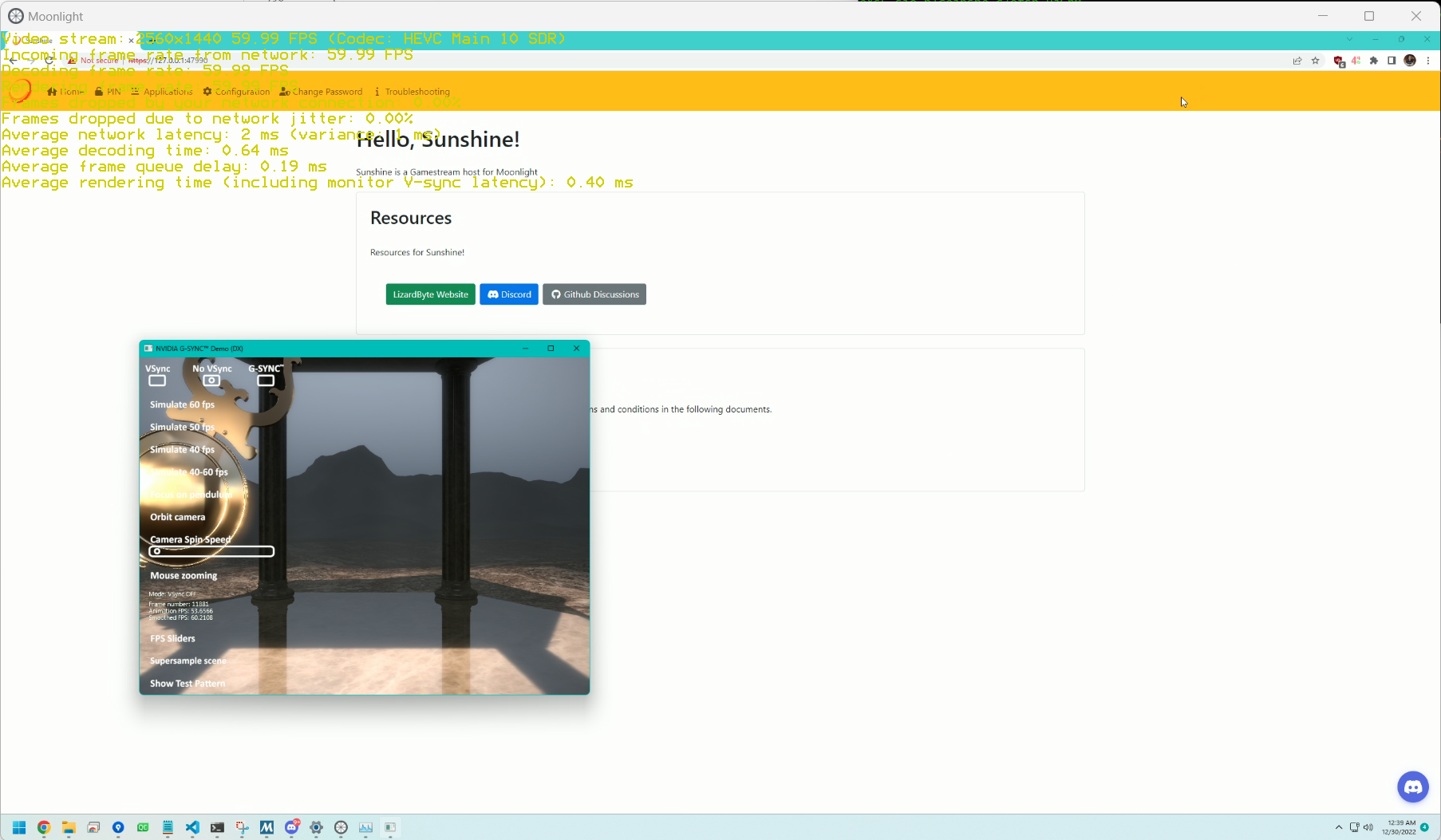The width and height of the screenshot is (1441, 840).
Task: Open the notification count badge
Action: coord(1425,827)
